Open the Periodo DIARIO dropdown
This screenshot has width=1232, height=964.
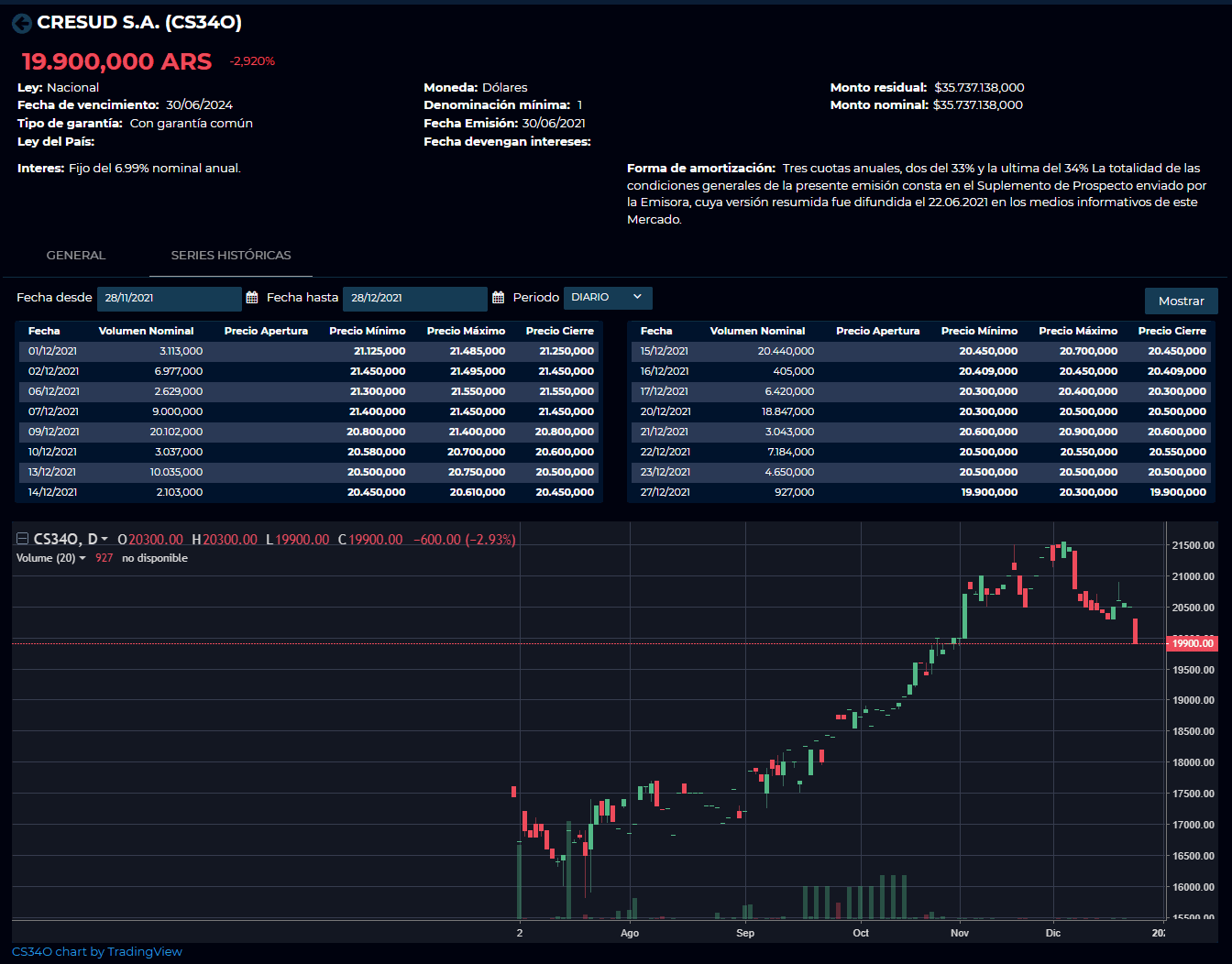608,297
